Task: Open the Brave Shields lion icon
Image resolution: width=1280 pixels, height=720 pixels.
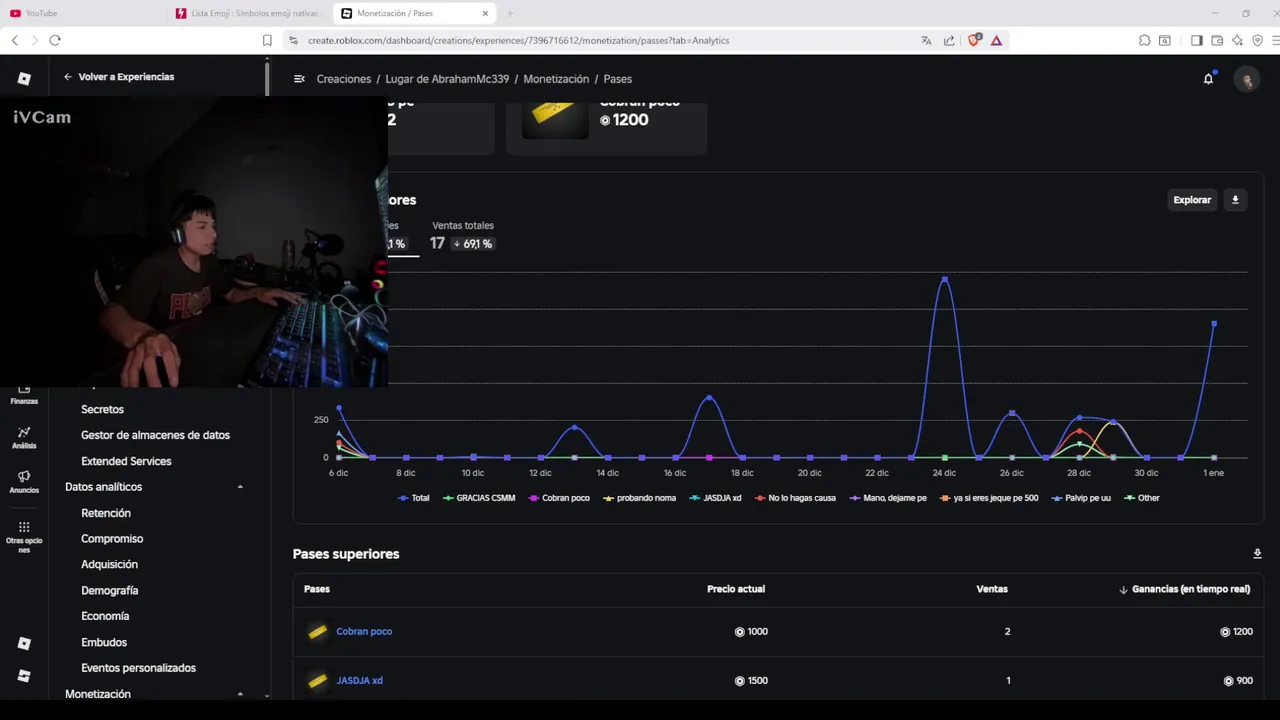Action: coord(974,40)
